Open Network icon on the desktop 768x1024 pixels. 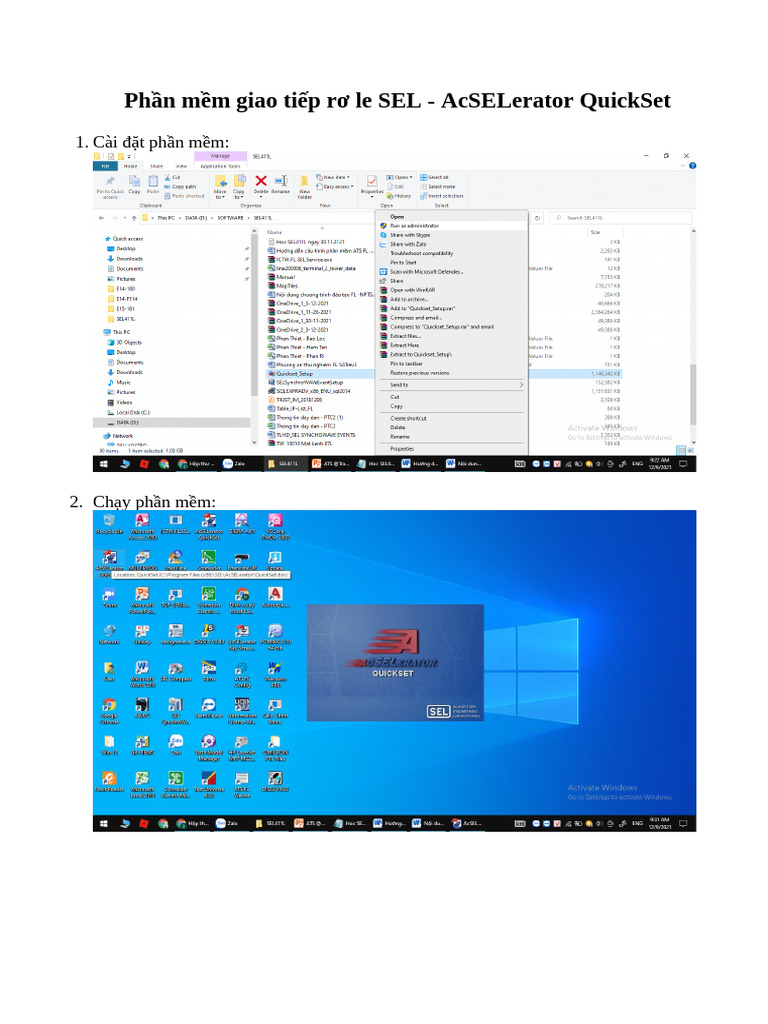pos(109,634)
